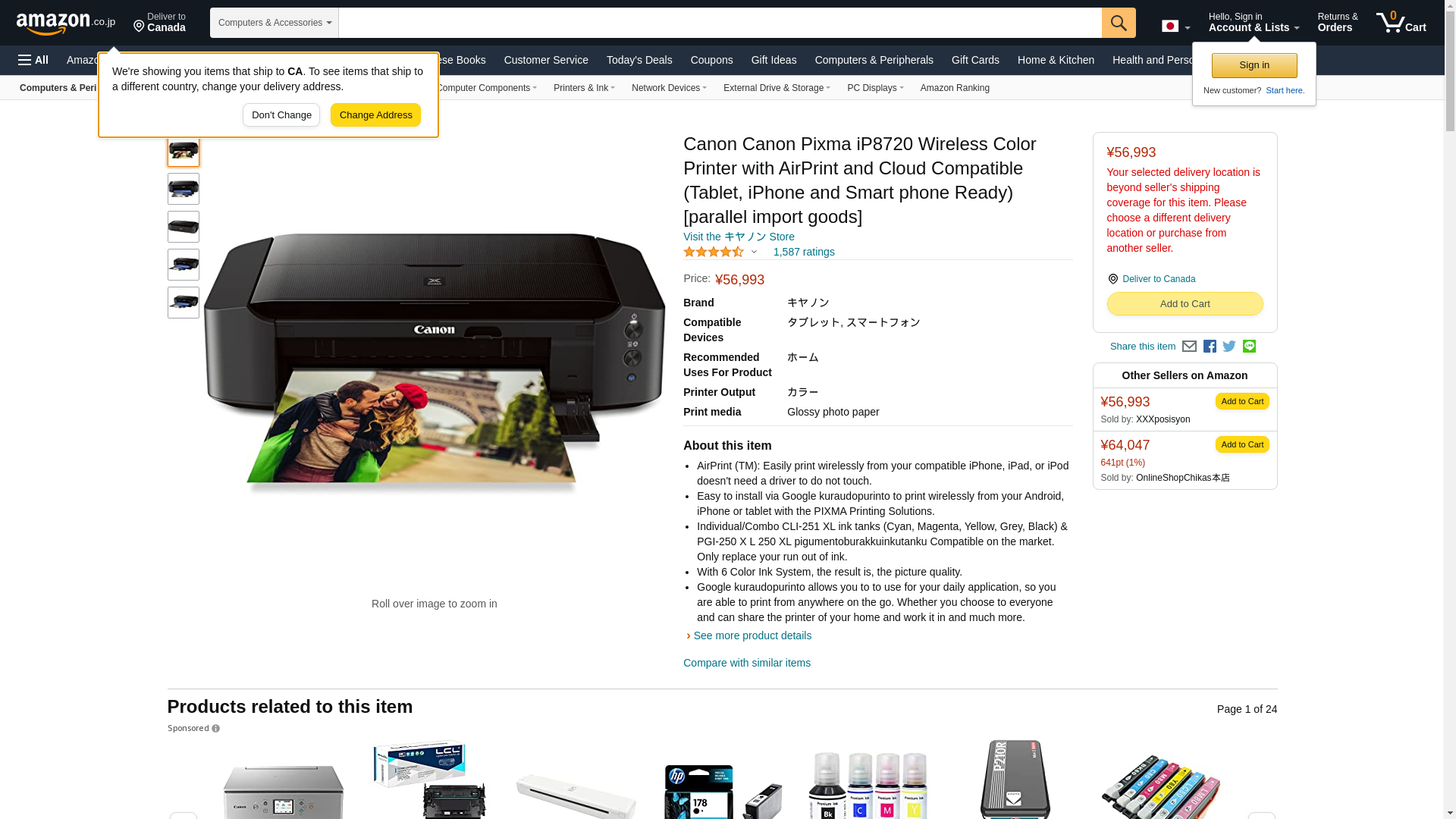Add the printer to cart
Viewport: 1456px width, 819px height.
1185,303
